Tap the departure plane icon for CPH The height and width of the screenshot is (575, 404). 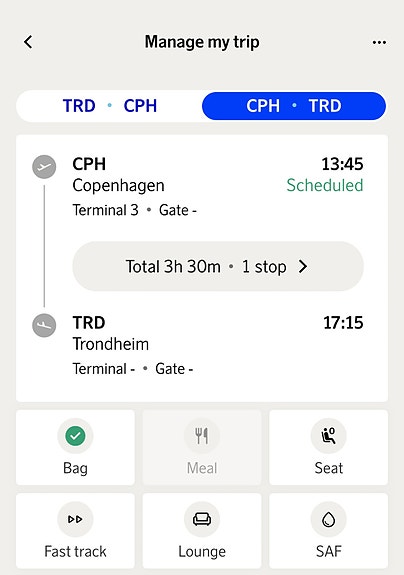tap(44, 167)
